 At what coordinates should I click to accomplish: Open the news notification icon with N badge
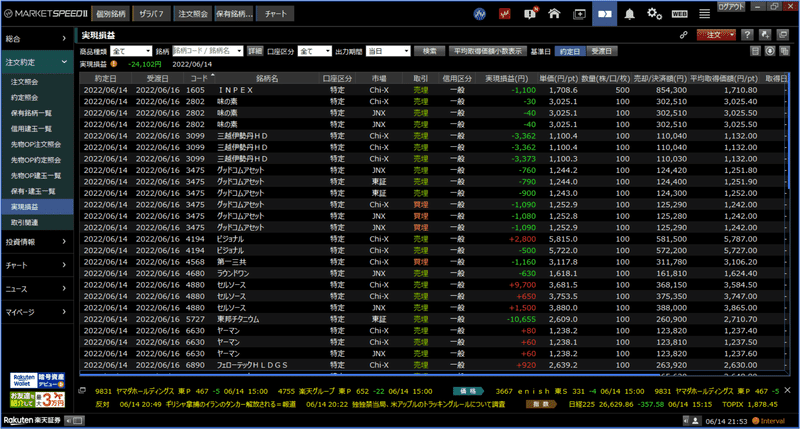(530, 14)
